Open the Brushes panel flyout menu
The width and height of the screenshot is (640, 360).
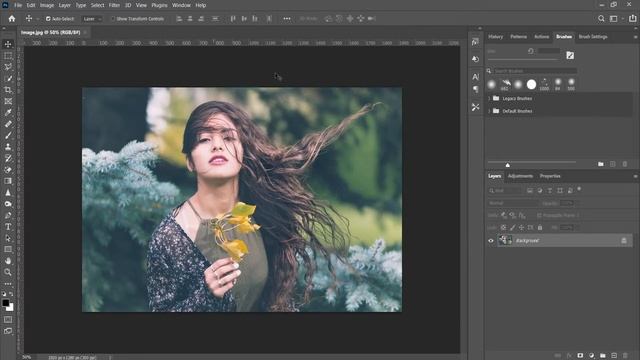[x=636, y=37]
